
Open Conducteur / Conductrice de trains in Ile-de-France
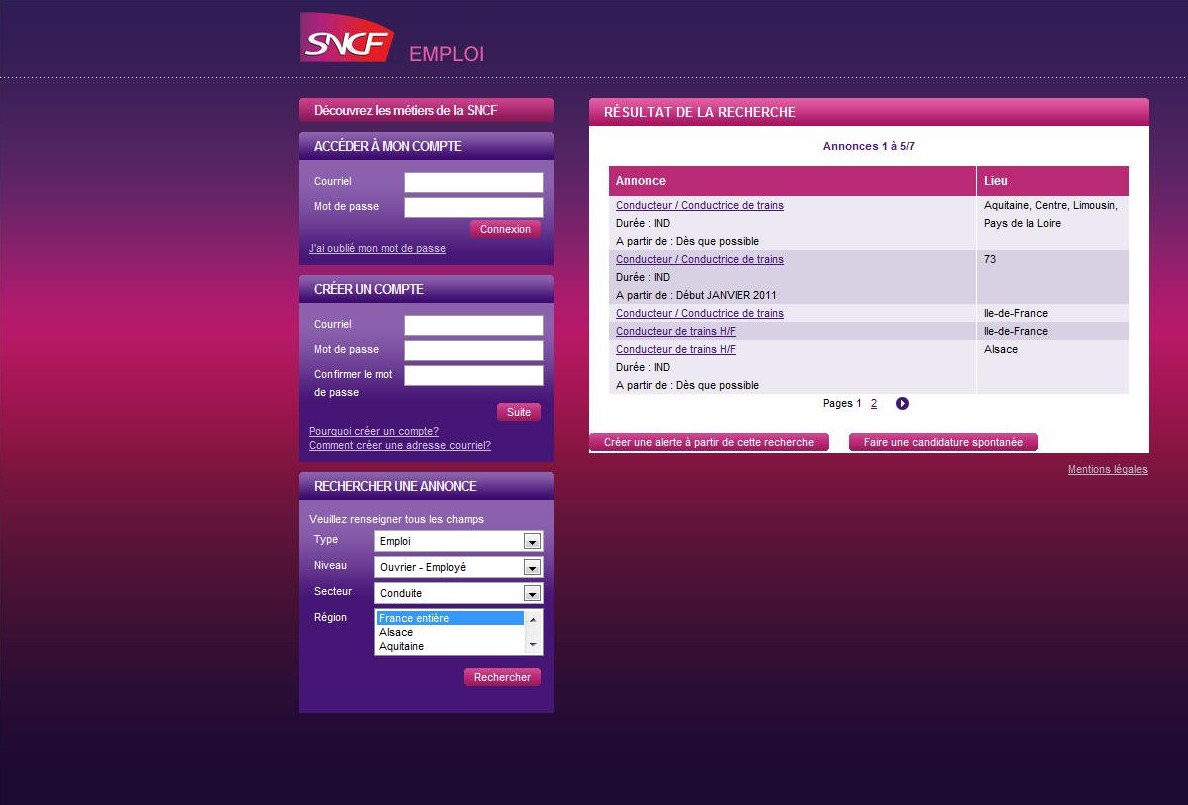click(700, 313)
